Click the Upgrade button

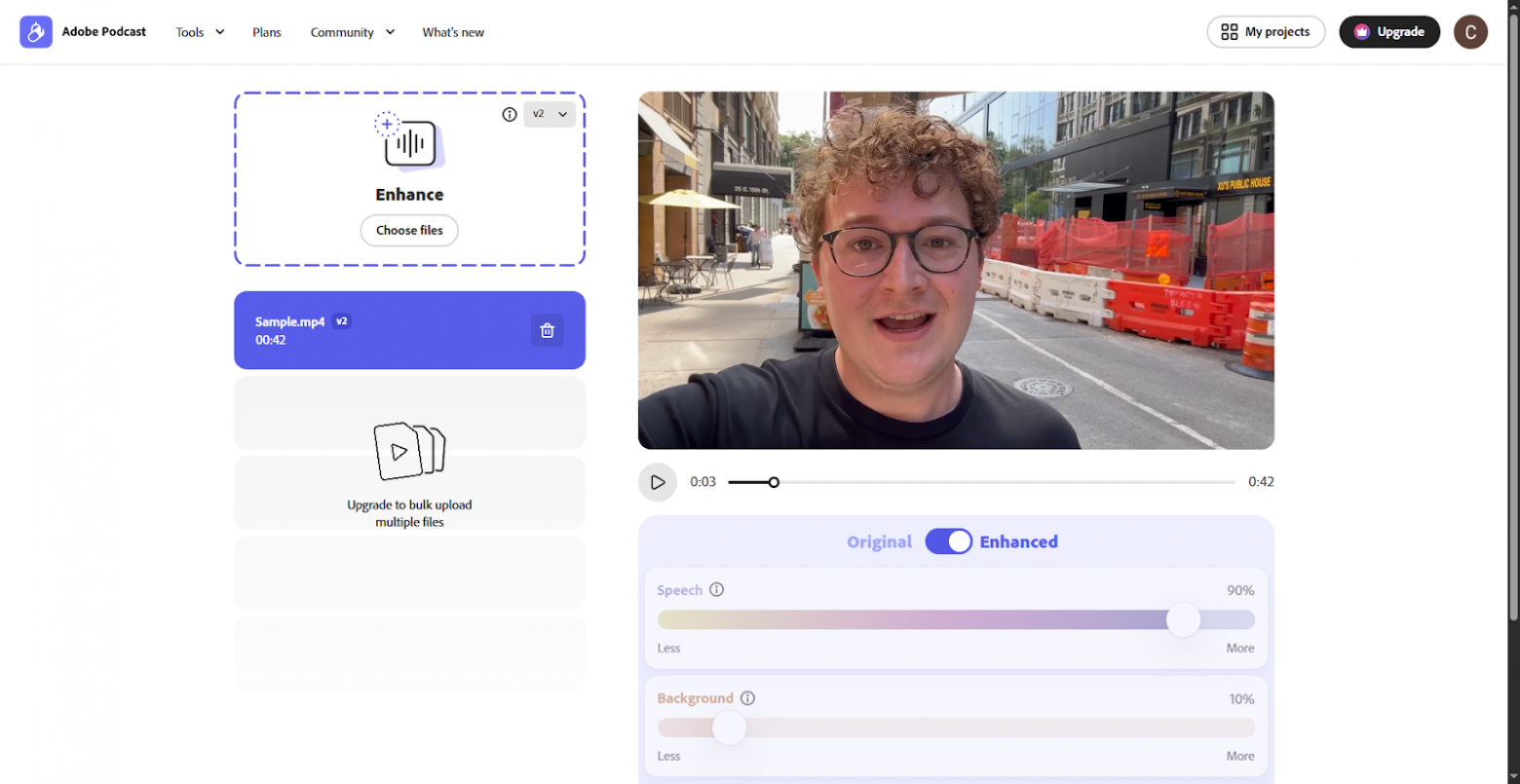(1388, 32)
